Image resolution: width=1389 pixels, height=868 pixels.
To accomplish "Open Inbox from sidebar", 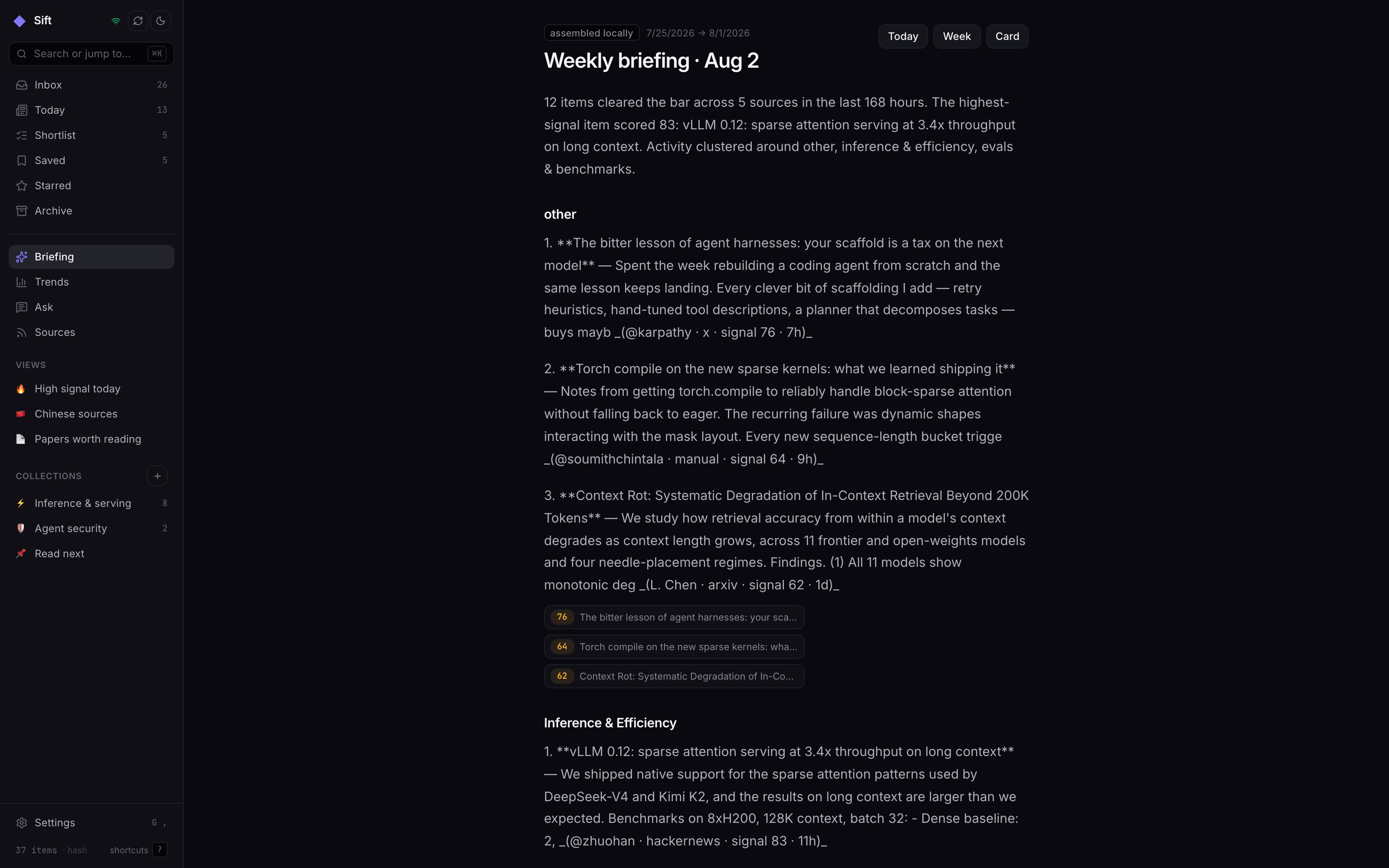I will point(91,85).
